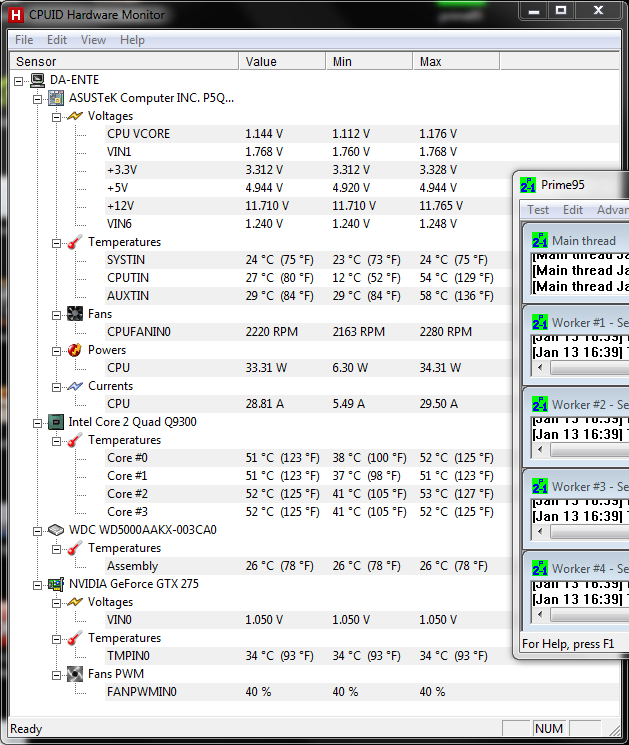Click the Prime95 Worker #4 icon
The image size is (629, 745).
(x=540, y=569)
